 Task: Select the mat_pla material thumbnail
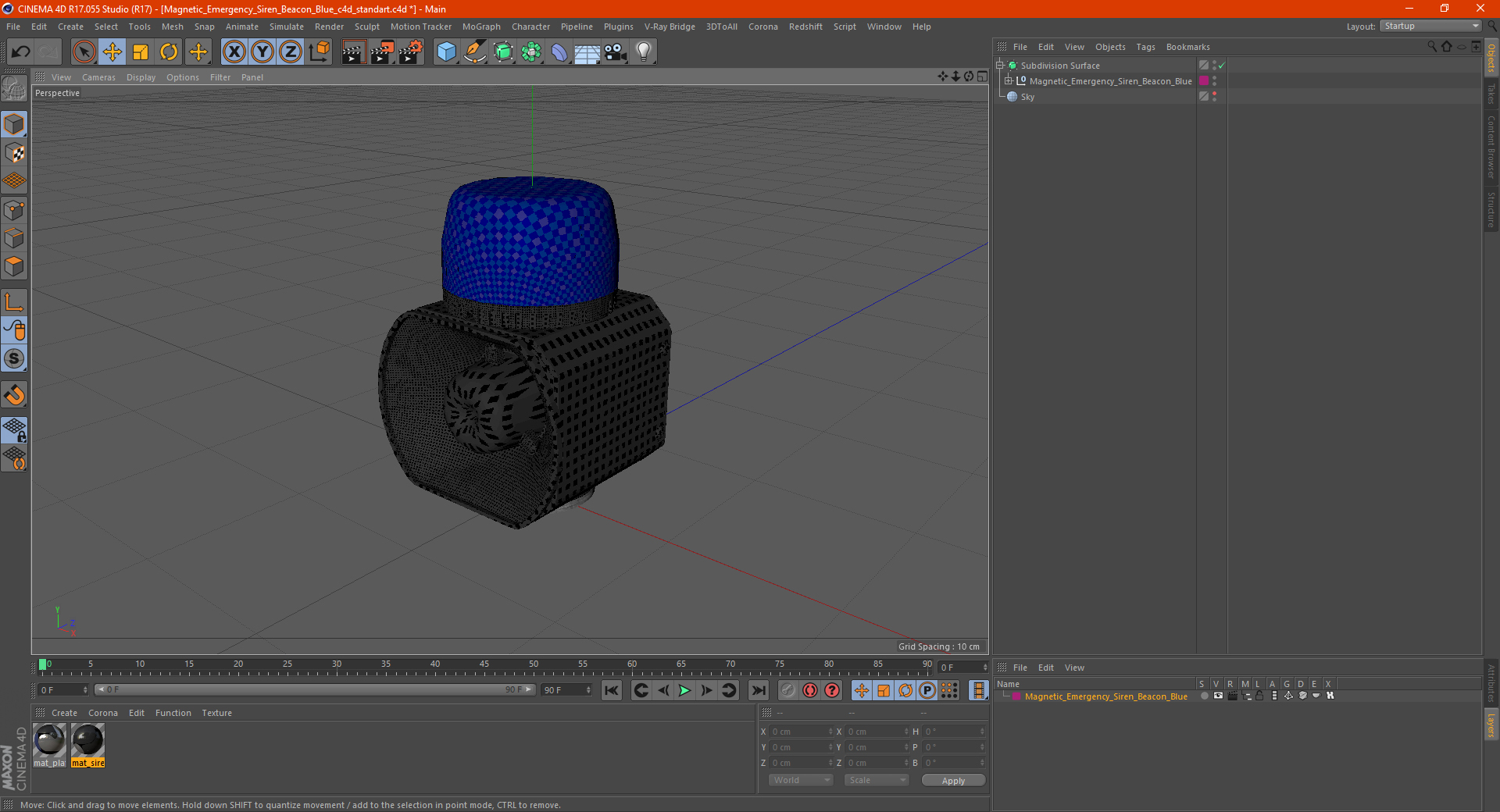(x=49, y=745)
